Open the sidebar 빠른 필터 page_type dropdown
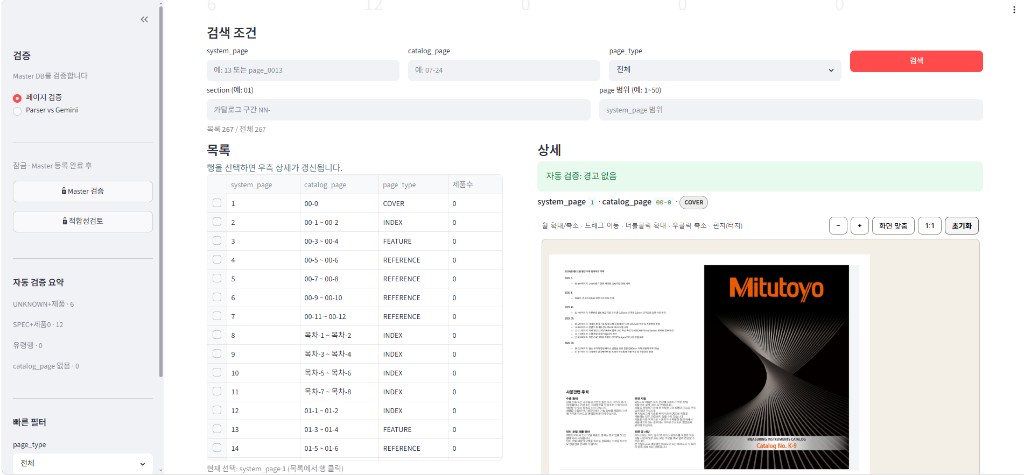1024x475 pixels. 83,463
